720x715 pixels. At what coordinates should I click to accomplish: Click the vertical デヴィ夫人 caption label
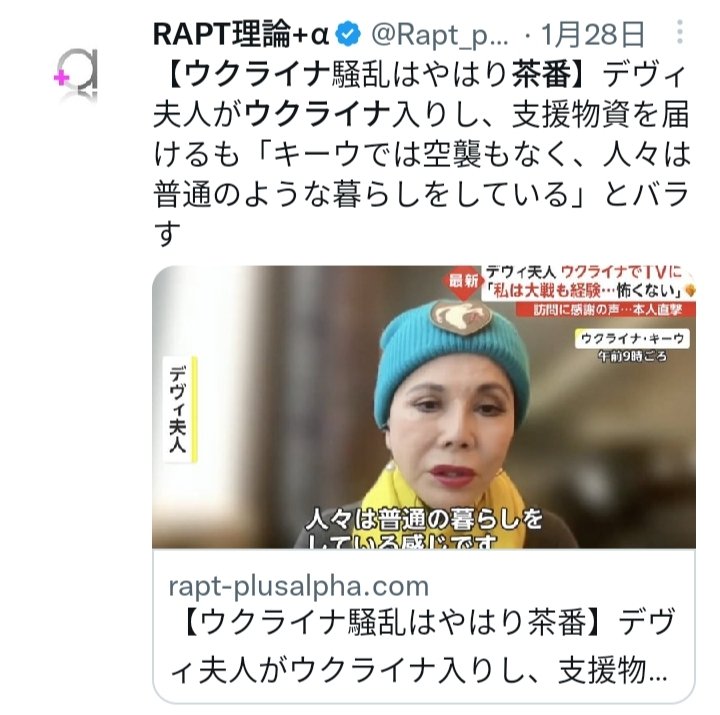(178, 409)
